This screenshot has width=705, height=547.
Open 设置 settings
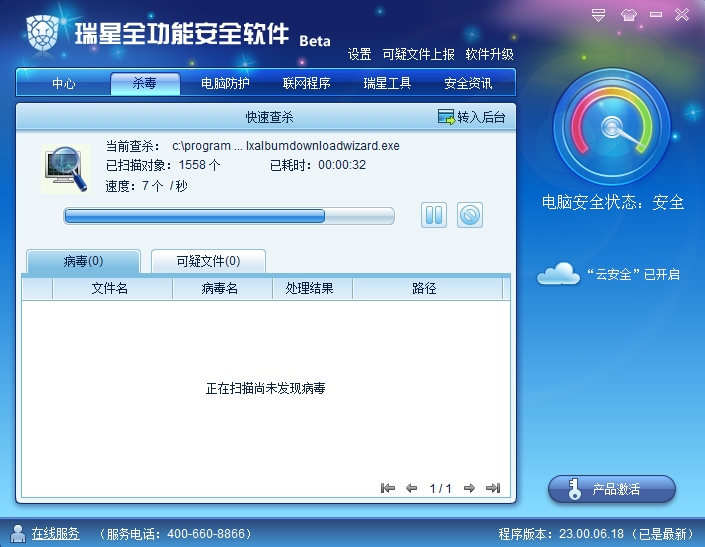tap(359, 54)
